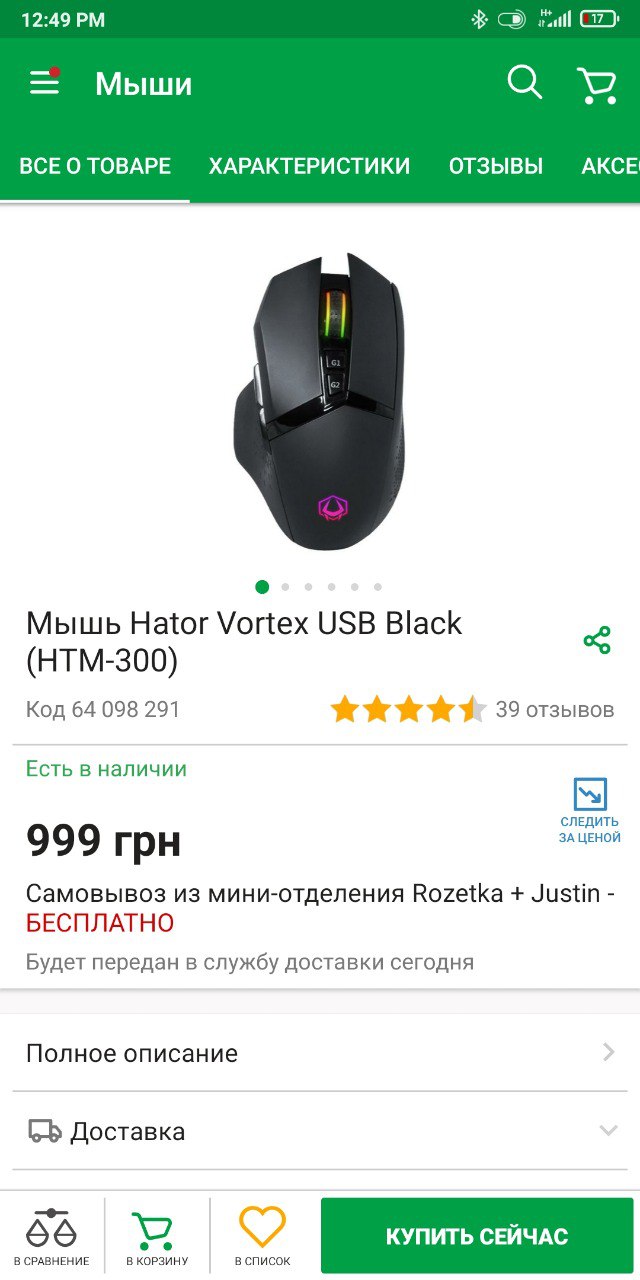
Task: Select the second image carousel dot
Action: (286, 587)
